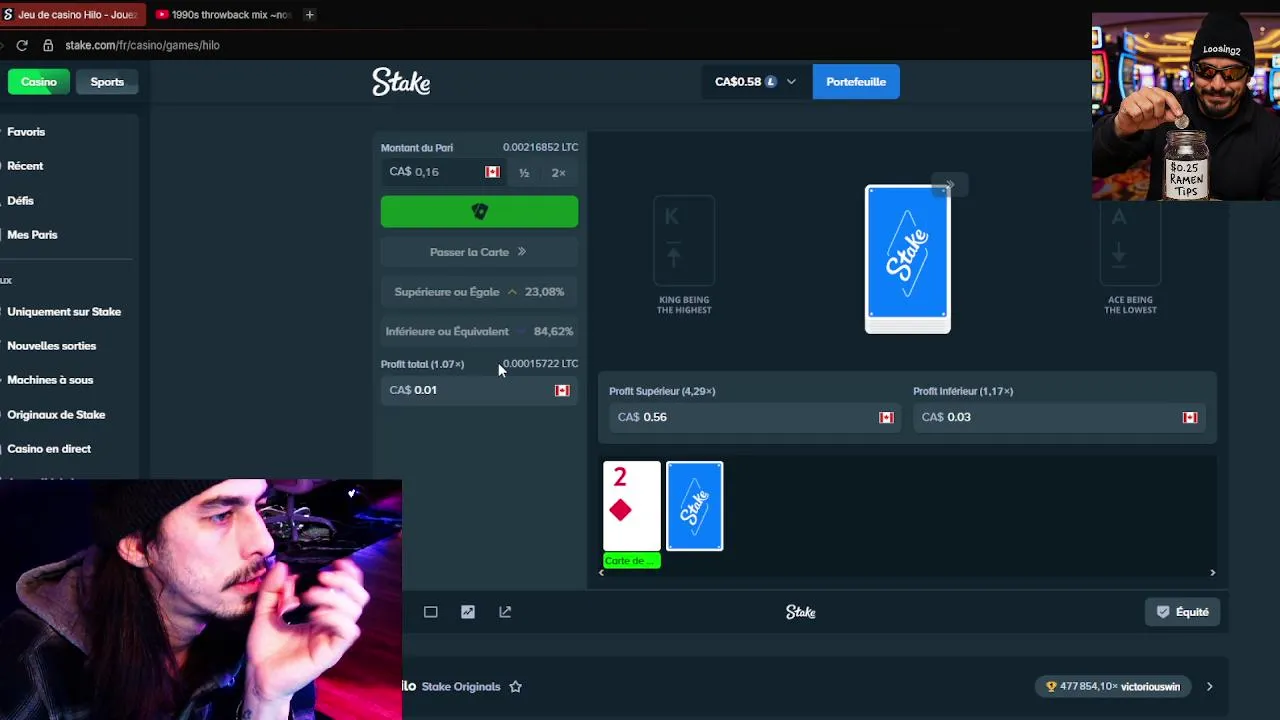Click the Ace being the lowest indicator
1280x720 pixels.
click(1130, 255)
